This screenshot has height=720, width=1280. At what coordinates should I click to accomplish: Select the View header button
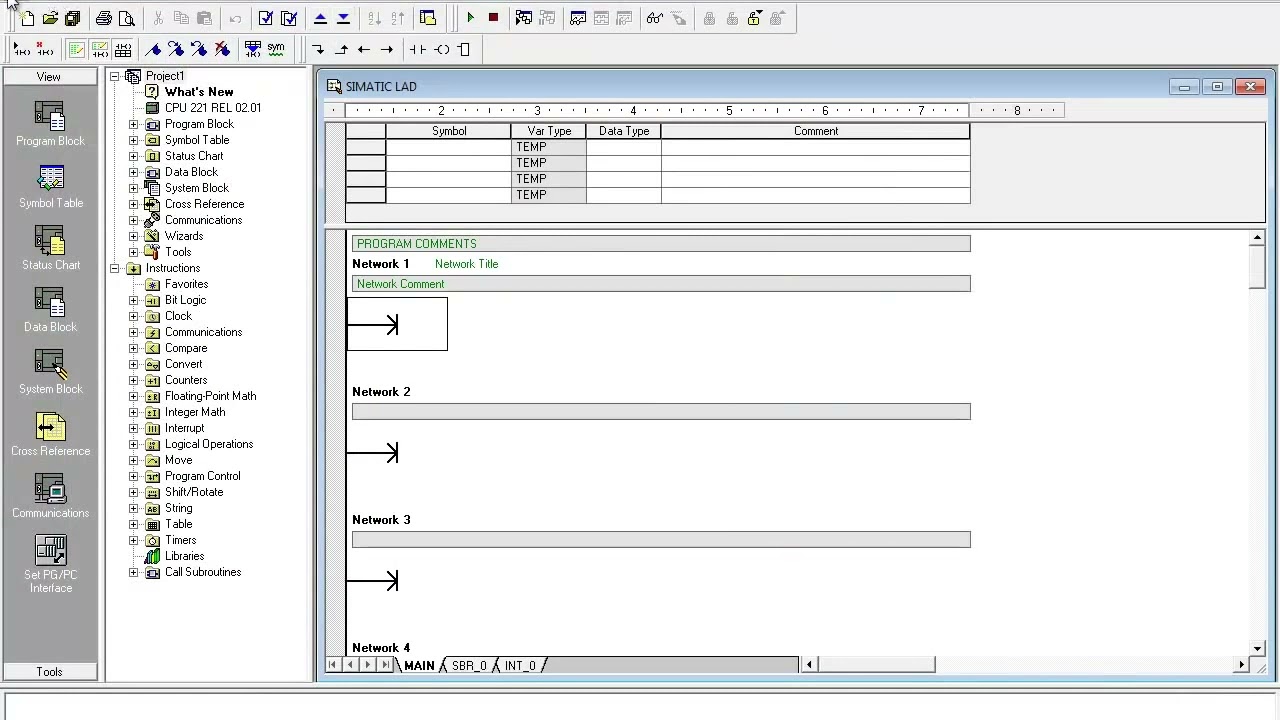[49, 77]
